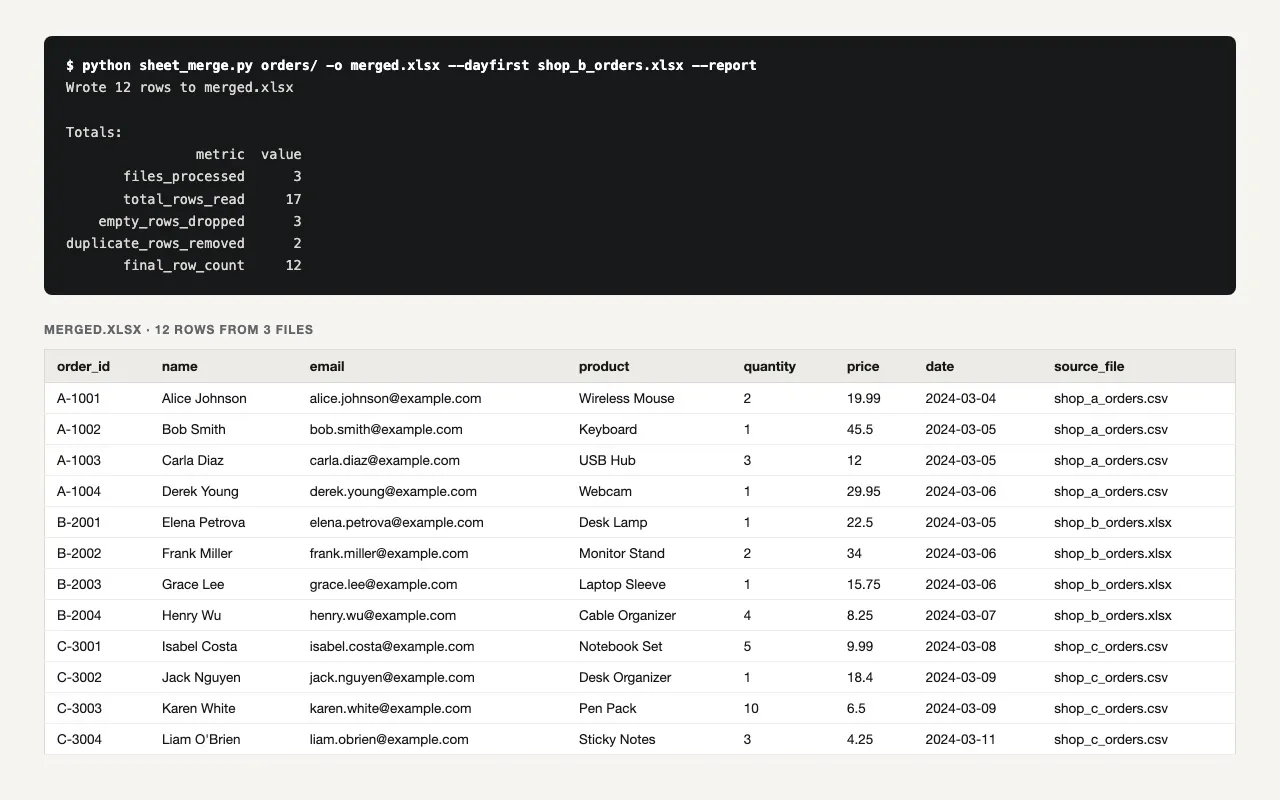Click the python sheet_merge.py command line
This screenshot has width=1280, height=800.
tap(411, 65)
